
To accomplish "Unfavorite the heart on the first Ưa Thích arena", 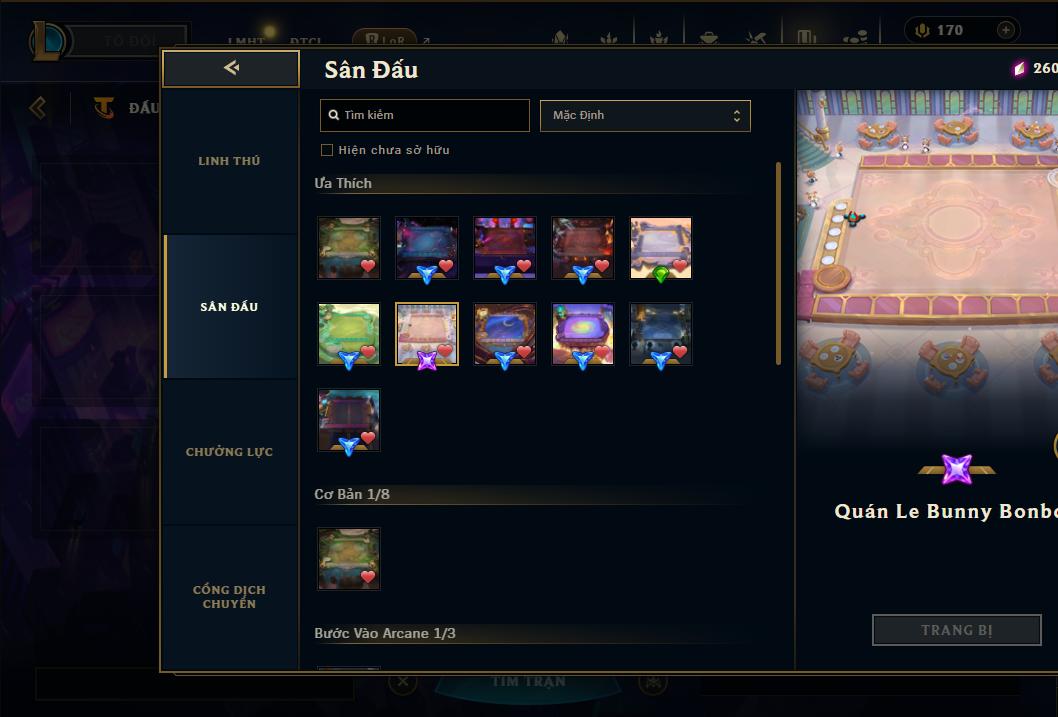I will [368, 266].
